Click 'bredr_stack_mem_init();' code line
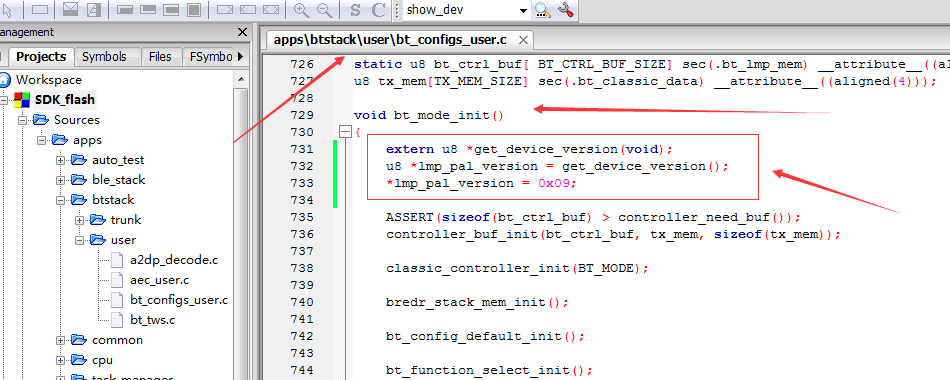Viewport: 950px width, 380px height. point(477,301)
